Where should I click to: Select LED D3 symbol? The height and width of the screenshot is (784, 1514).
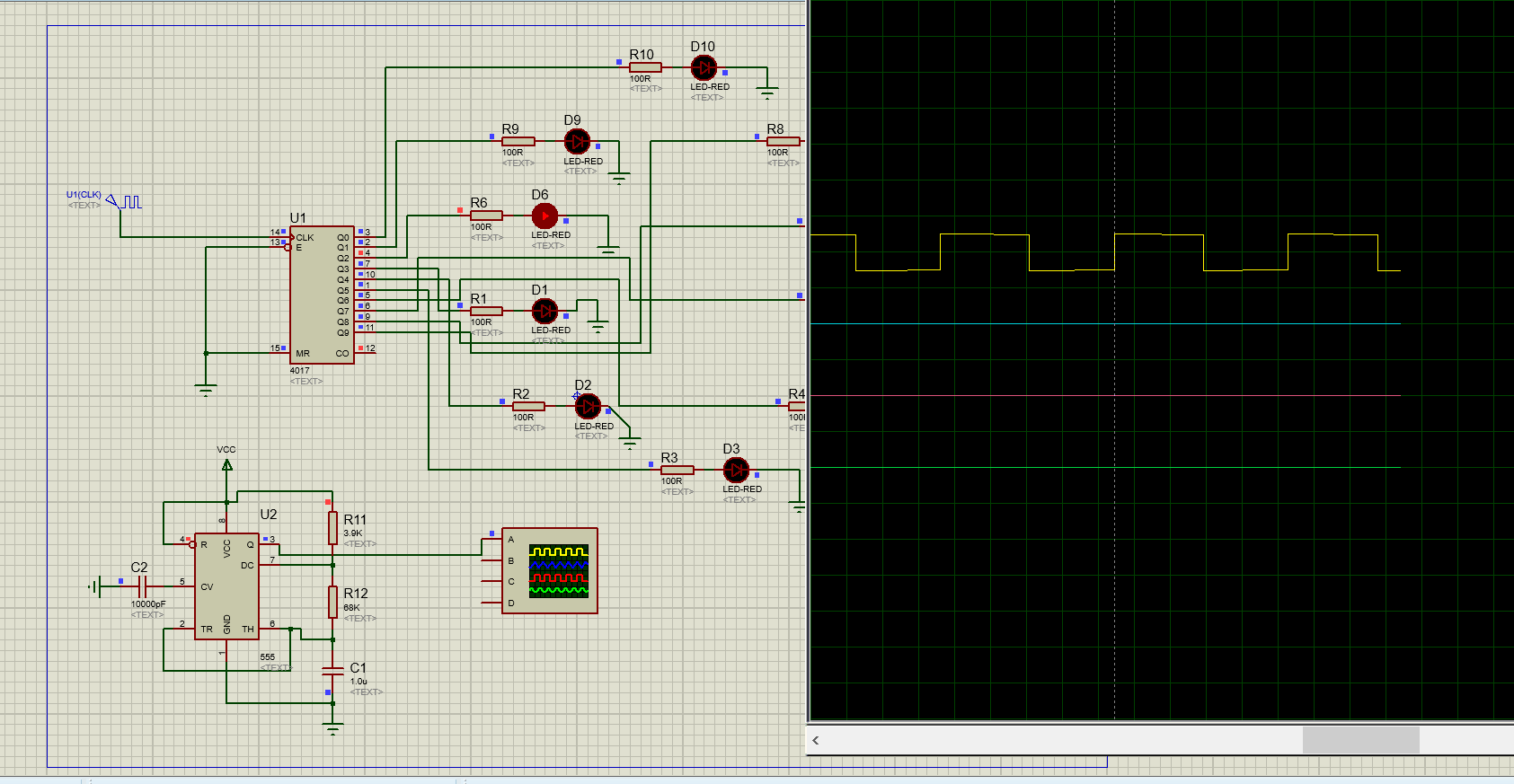pos(736,470)
